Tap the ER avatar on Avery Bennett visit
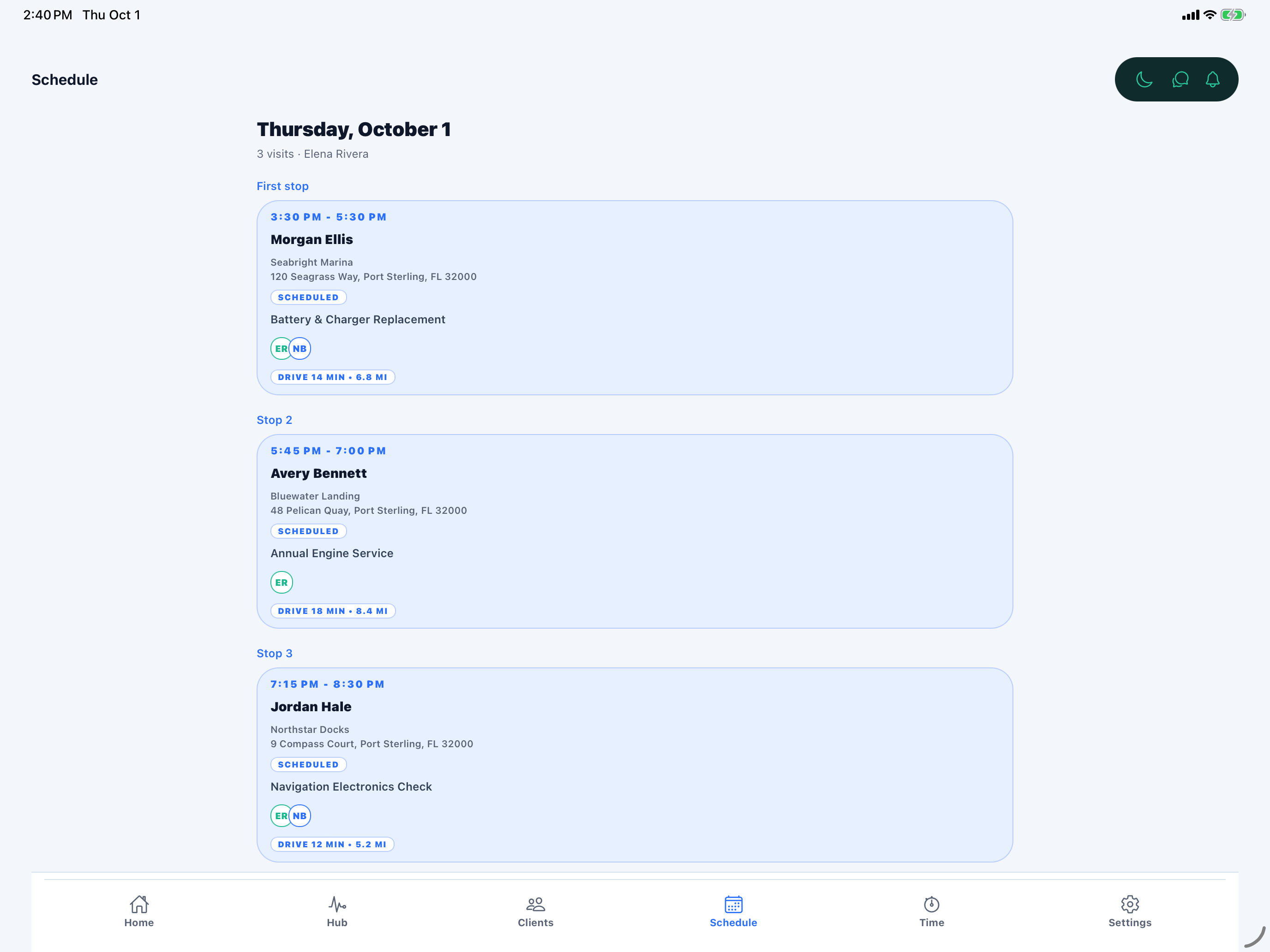Screen dimensions: 1270x952 (282, 583)
